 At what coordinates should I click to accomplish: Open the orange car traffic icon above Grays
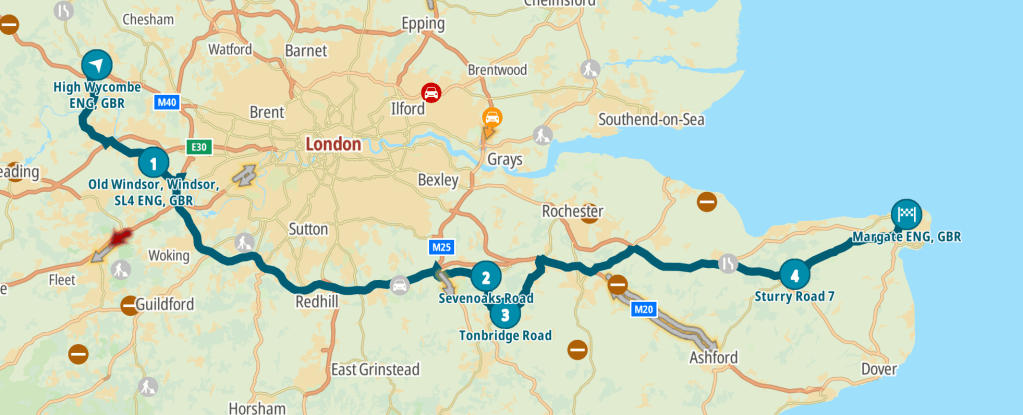[x=493, y=117]
